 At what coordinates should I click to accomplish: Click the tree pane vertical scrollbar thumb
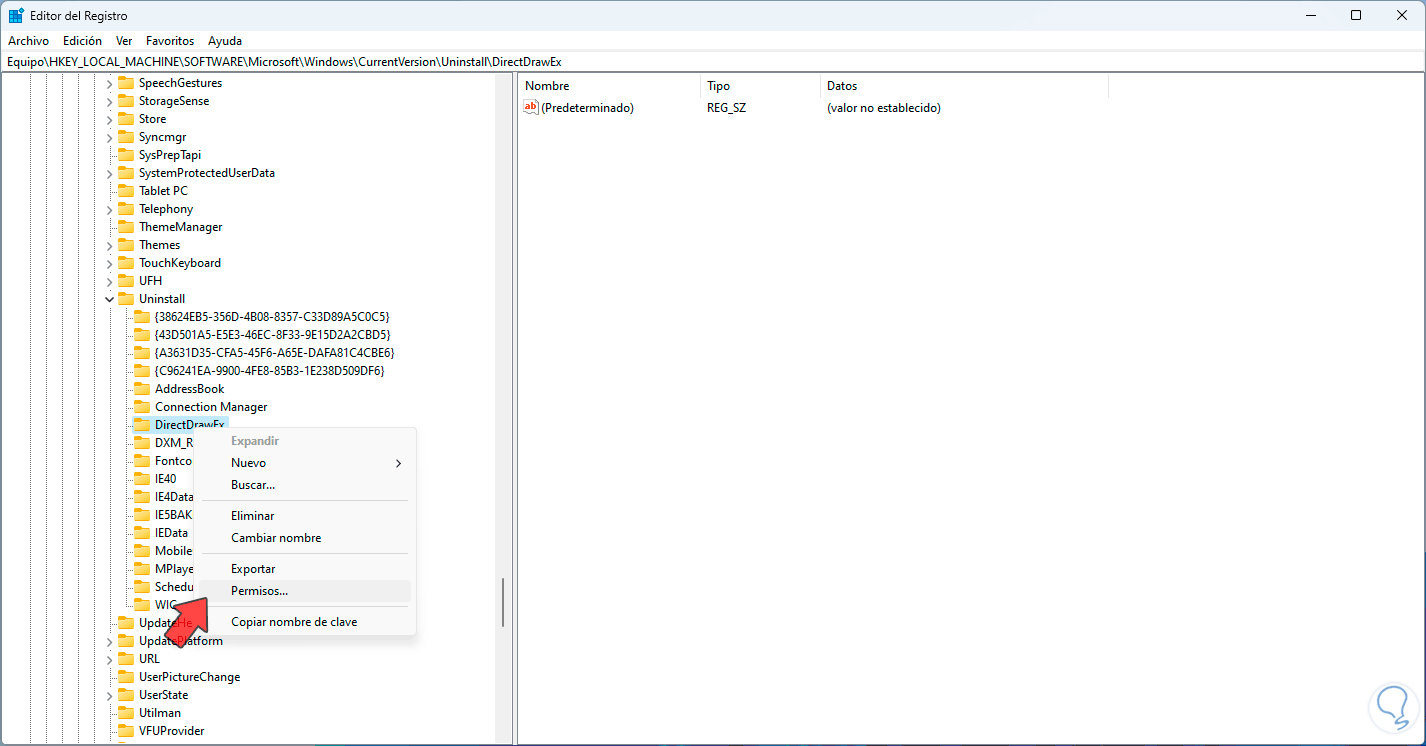503,602
